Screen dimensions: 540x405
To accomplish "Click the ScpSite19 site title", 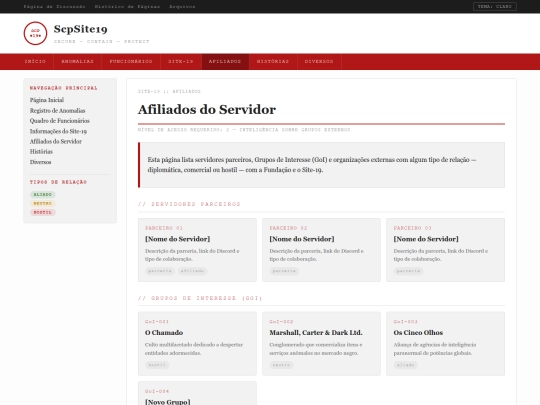I will click(x=81, y=29).
